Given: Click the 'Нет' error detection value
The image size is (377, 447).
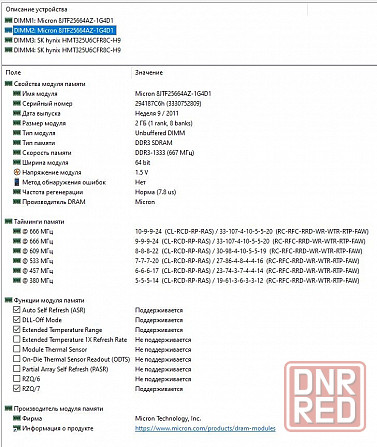Looking at the screenshot, I should [x=140, y=182].
